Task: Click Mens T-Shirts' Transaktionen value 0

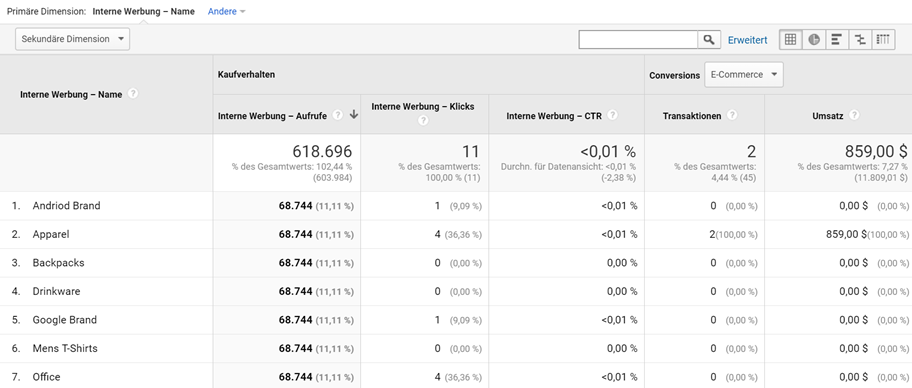Action: 714,348
